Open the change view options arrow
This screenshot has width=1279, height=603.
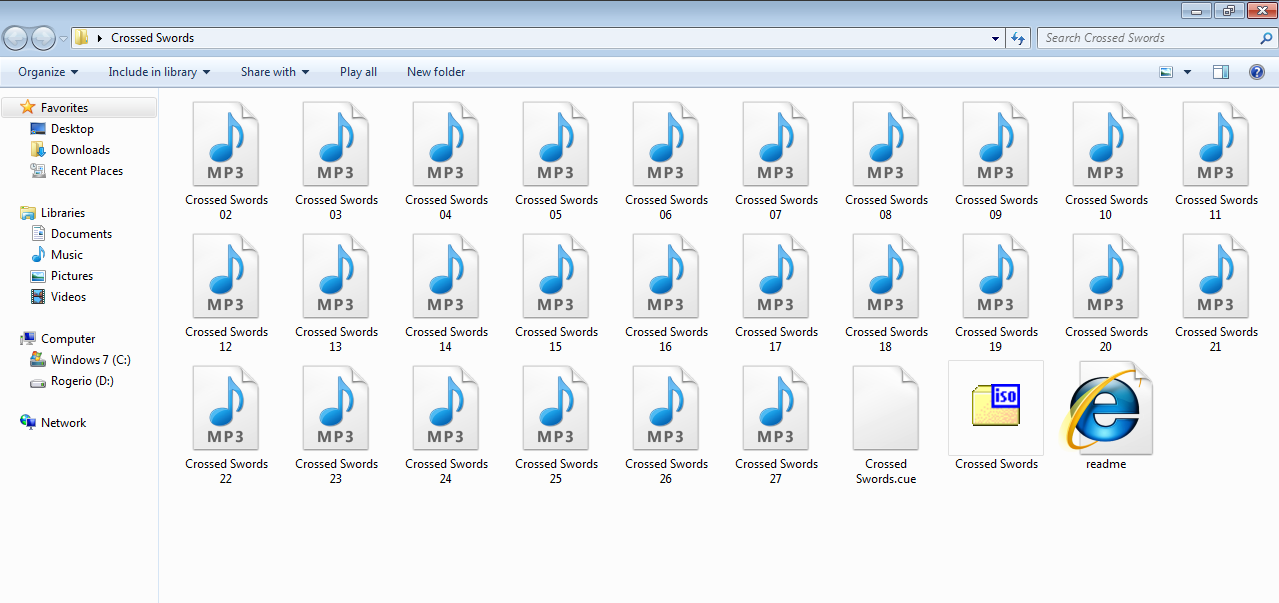click(1187, 72)
